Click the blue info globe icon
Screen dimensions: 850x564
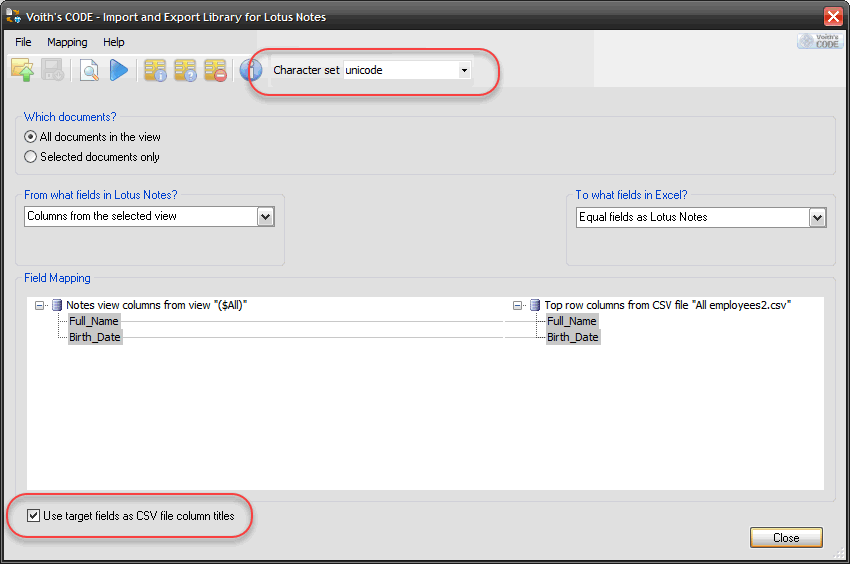click(251, 70)
